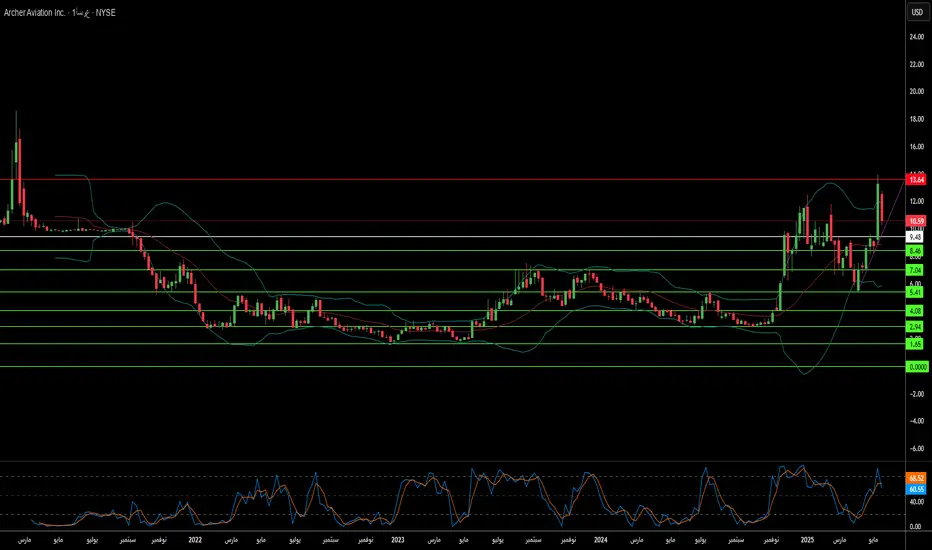Click the green 2.94 price label

click(916, 327)
